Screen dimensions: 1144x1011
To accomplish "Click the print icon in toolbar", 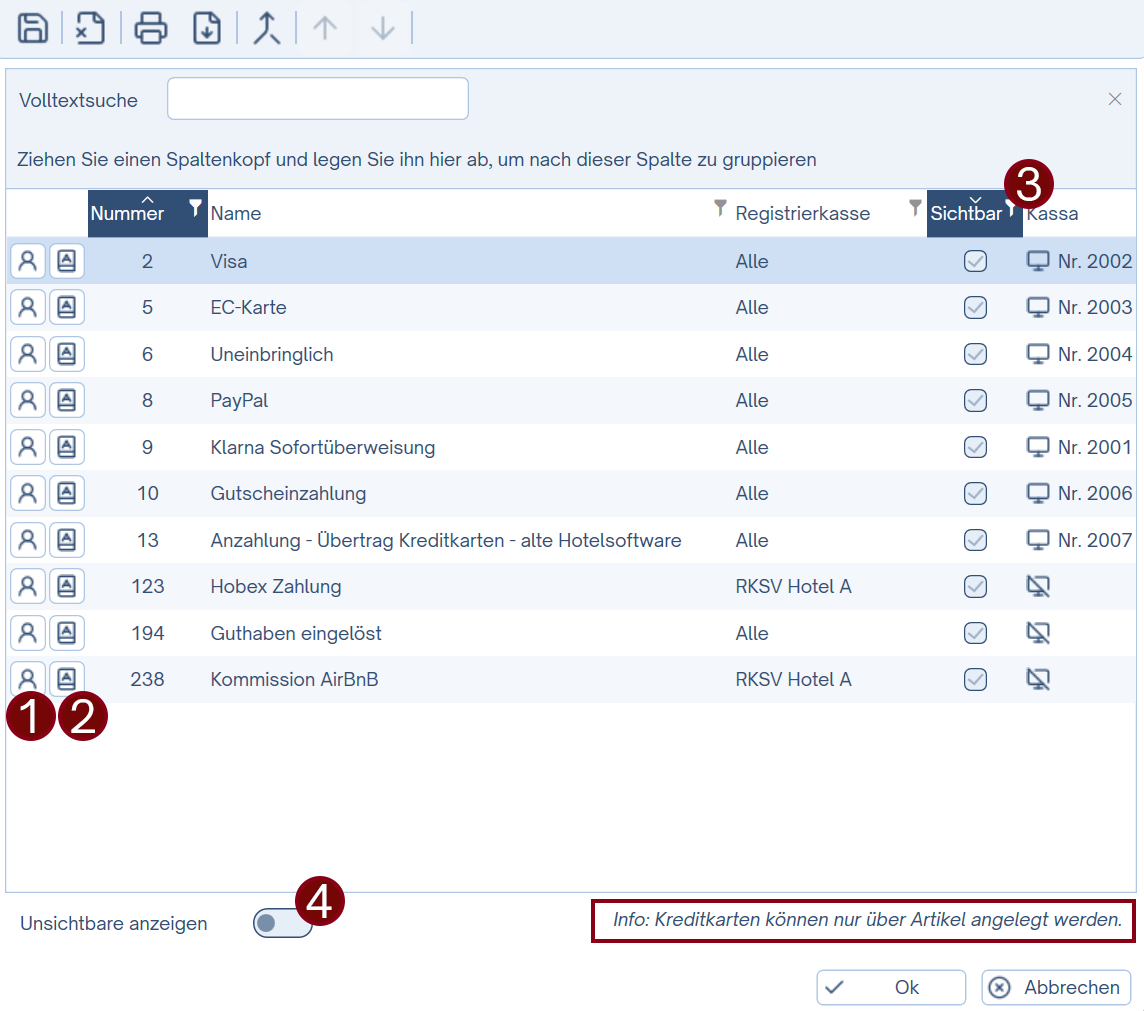I will click(x=151, y=28).
